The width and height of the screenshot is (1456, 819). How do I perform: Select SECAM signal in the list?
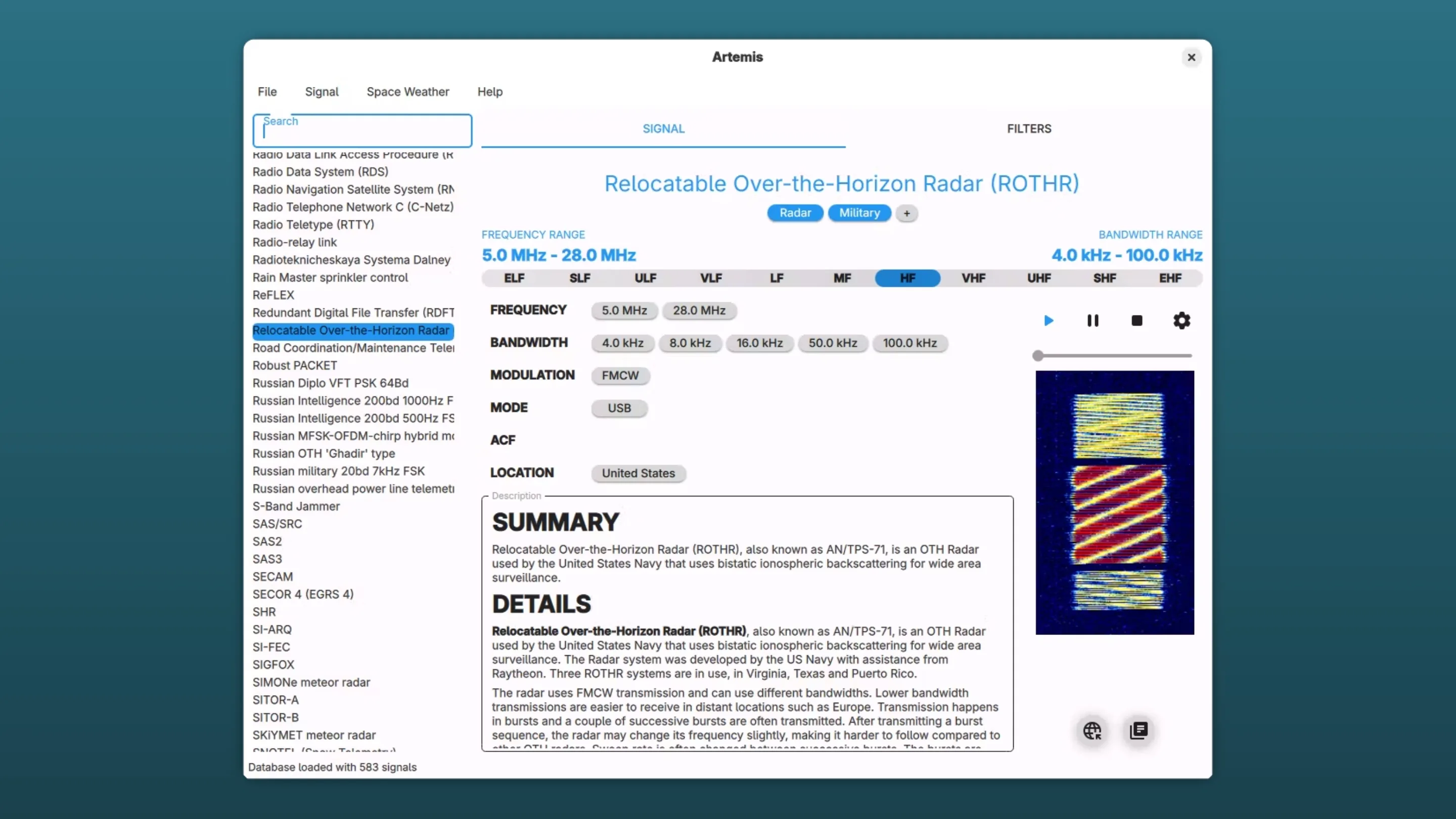coord(353,576)
